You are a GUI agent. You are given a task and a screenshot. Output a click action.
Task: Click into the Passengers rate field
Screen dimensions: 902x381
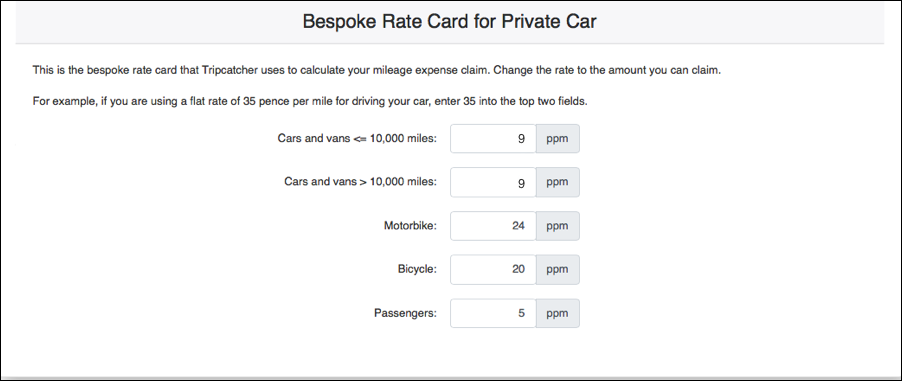click(x=493, y=314)
